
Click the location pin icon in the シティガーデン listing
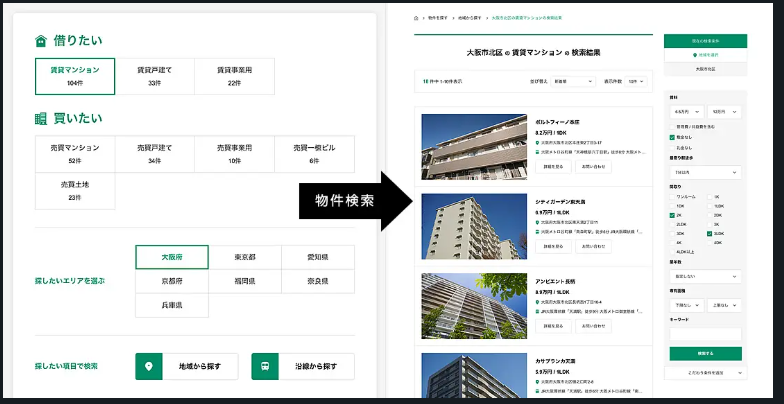point(537,222)
